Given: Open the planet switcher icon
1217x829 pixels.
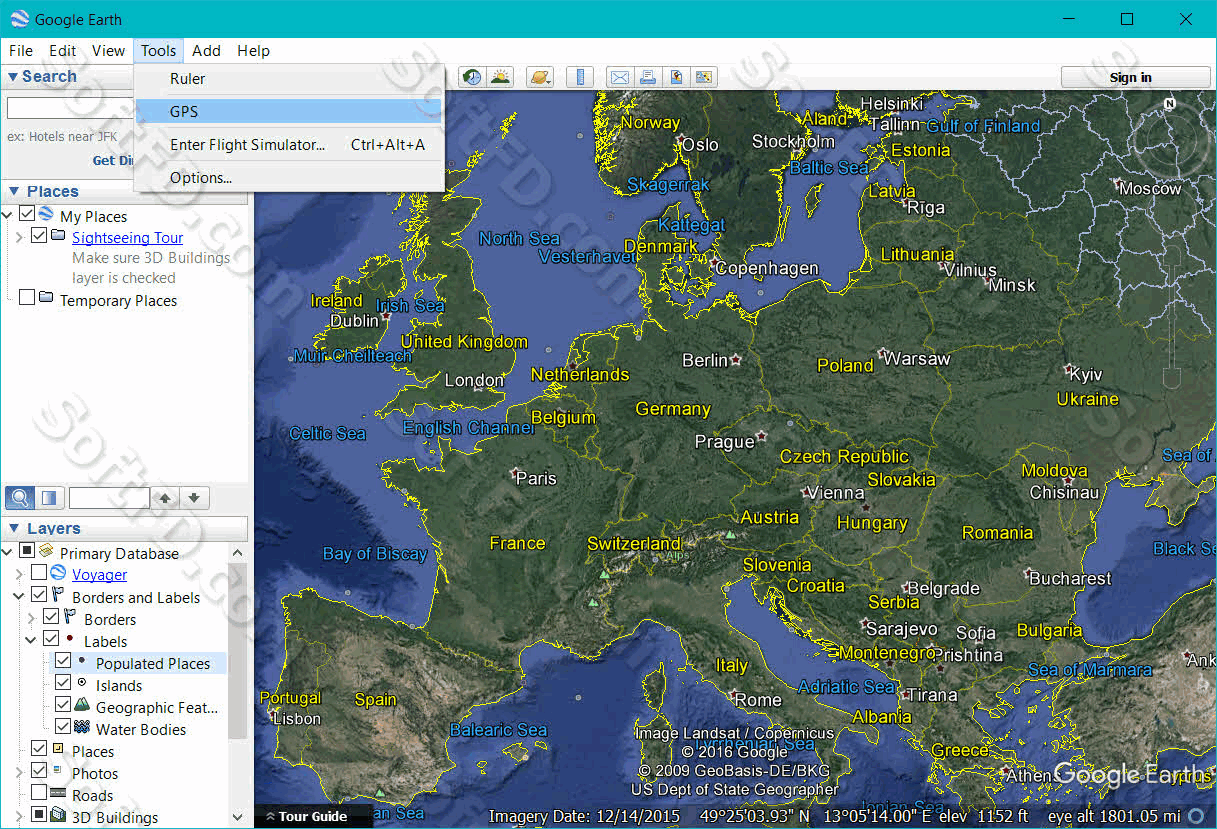Looking at the screenshot, I should (x=540, y=77).
